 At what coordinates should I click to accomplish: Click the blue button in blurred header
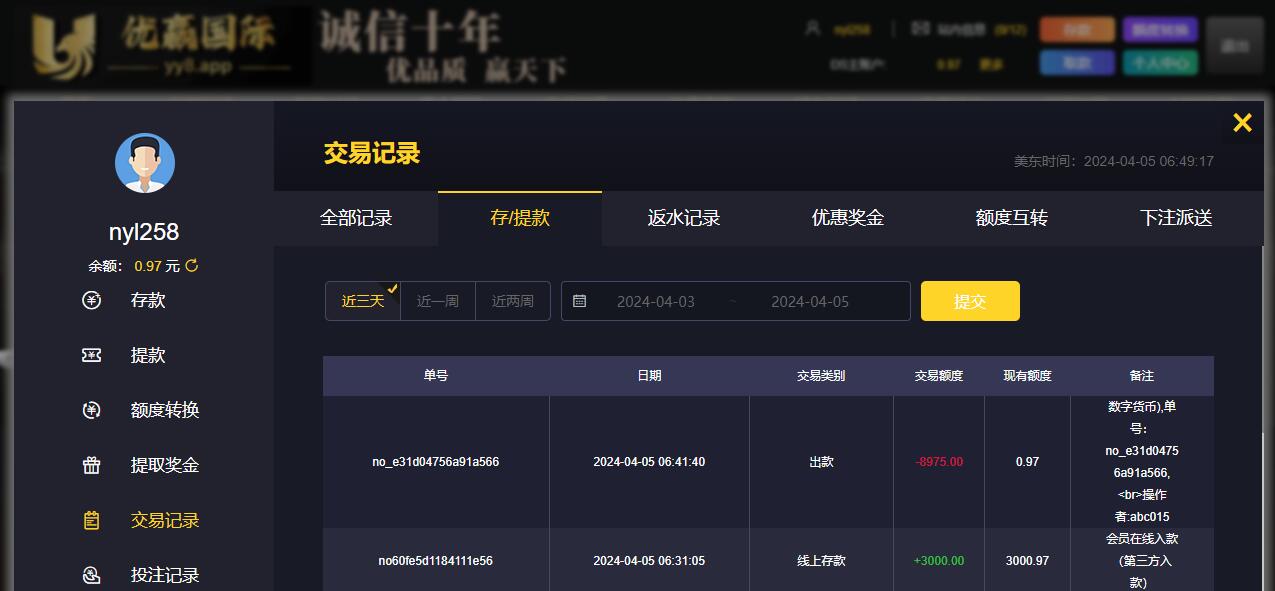pyautogui.click(x=1077, y=63)
